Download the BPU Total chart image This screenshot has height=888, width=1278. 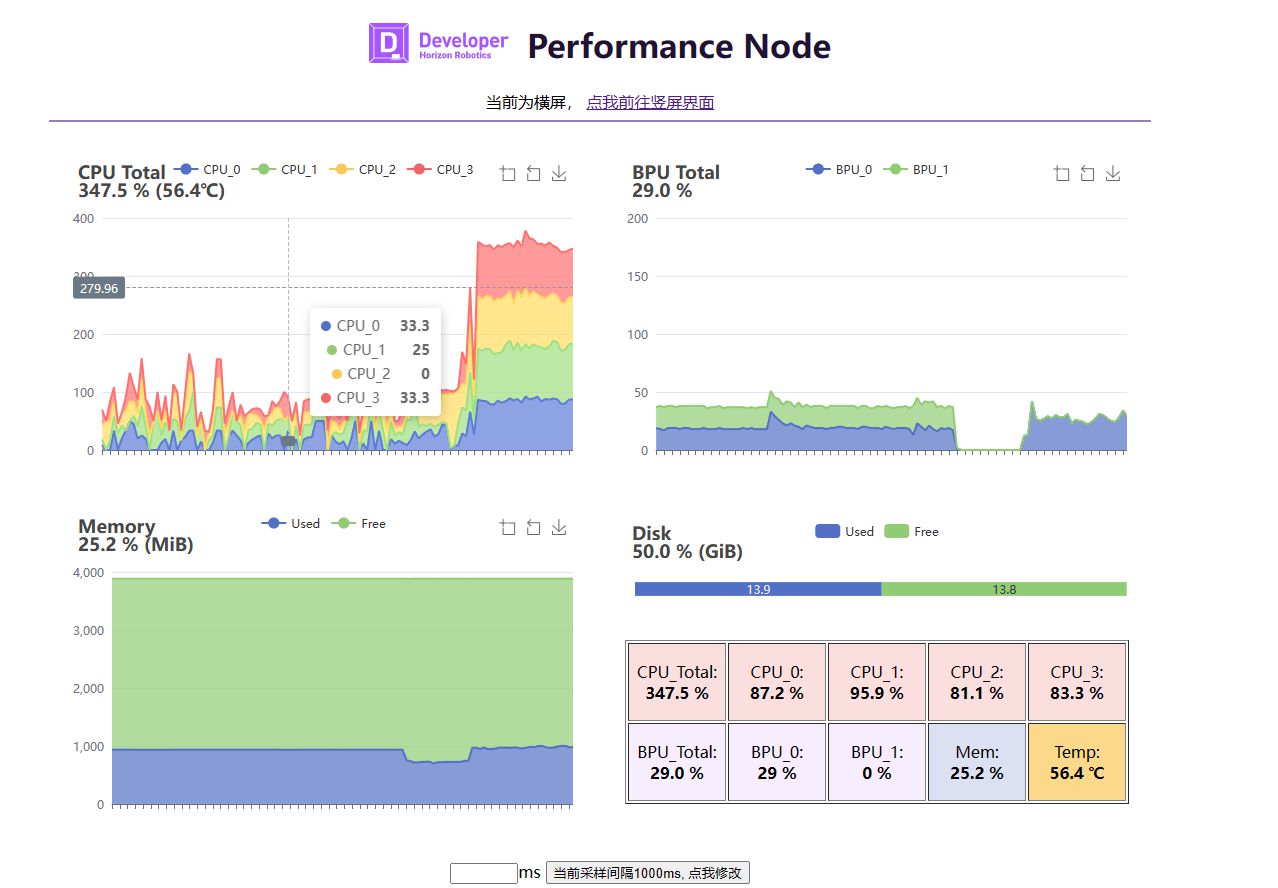click(1113, 174)
